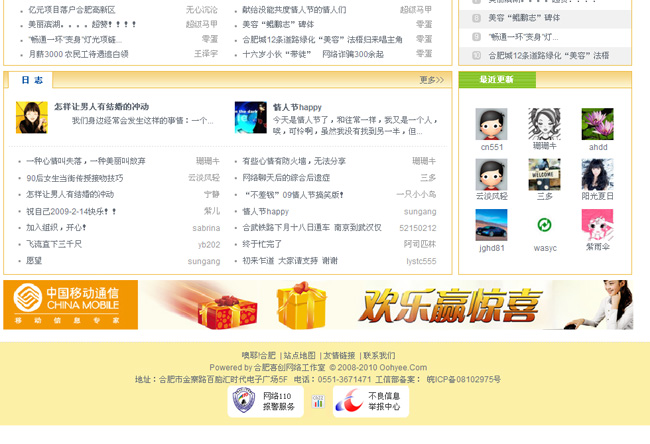Click the dark blue thumbnail beside 情人节happy
This screenshot has width=650, height=444.
click(250, 118)
